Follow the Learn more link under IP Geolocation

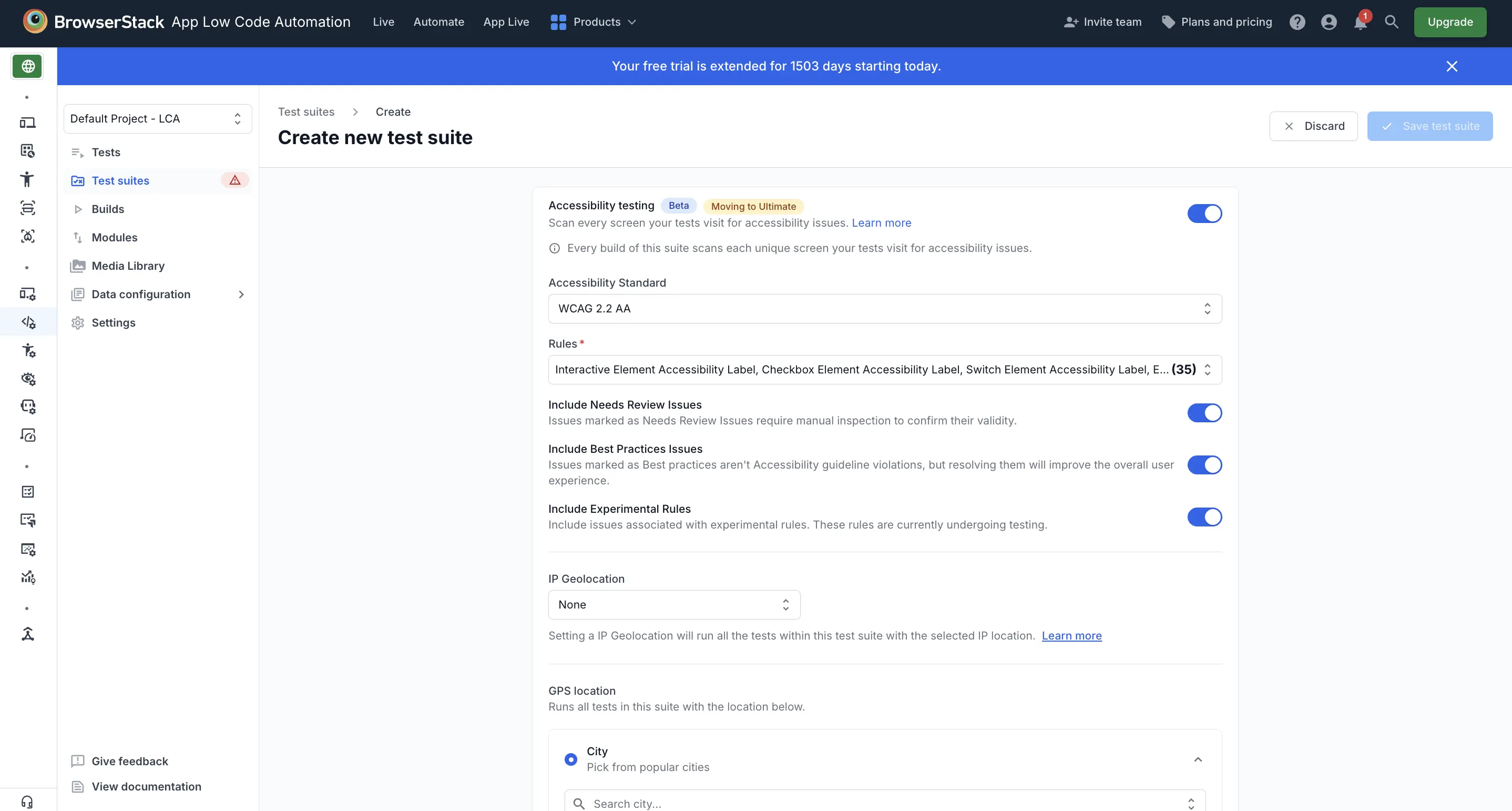tap(1071, 635)
